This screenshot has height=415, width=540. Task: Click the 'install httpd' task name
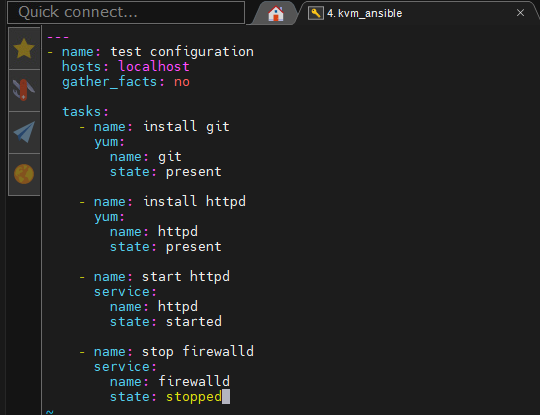click(194, 201)
